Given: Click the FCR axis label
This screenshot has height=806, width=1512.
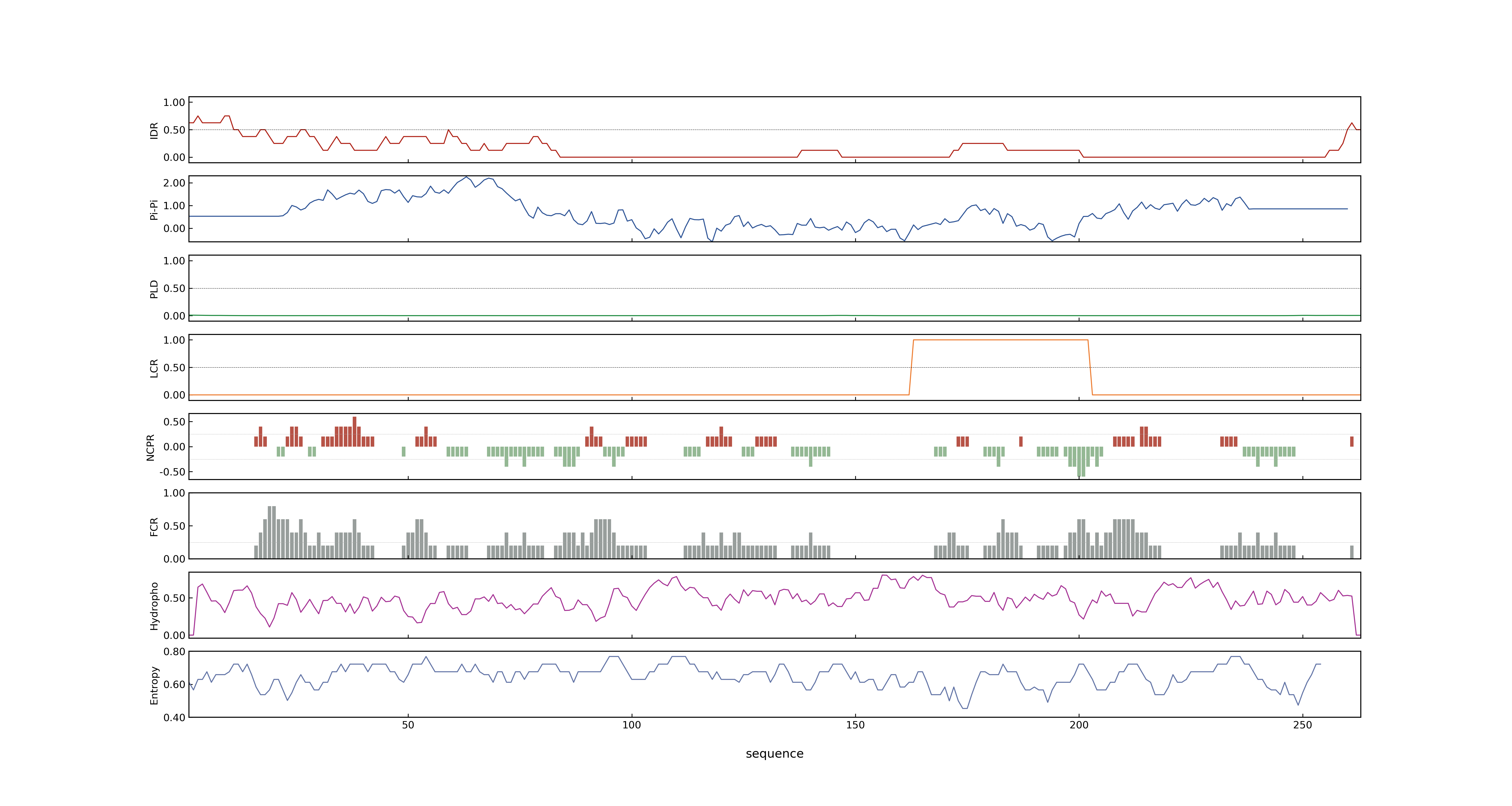Looking at the screenshot, I should (x=154, y=526).
